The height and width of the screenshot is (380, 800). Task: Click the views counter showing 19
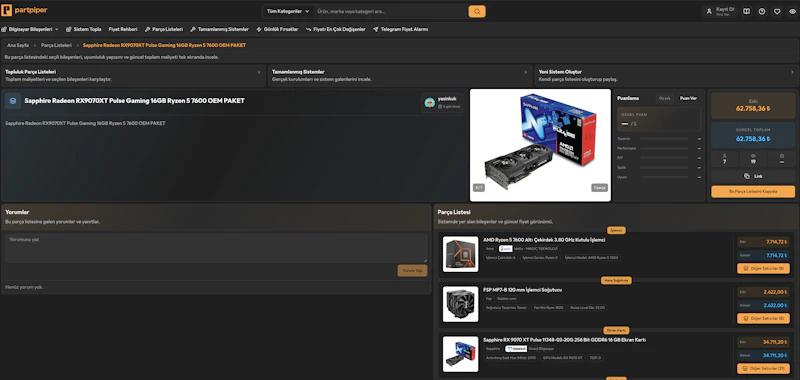(753, 159)
